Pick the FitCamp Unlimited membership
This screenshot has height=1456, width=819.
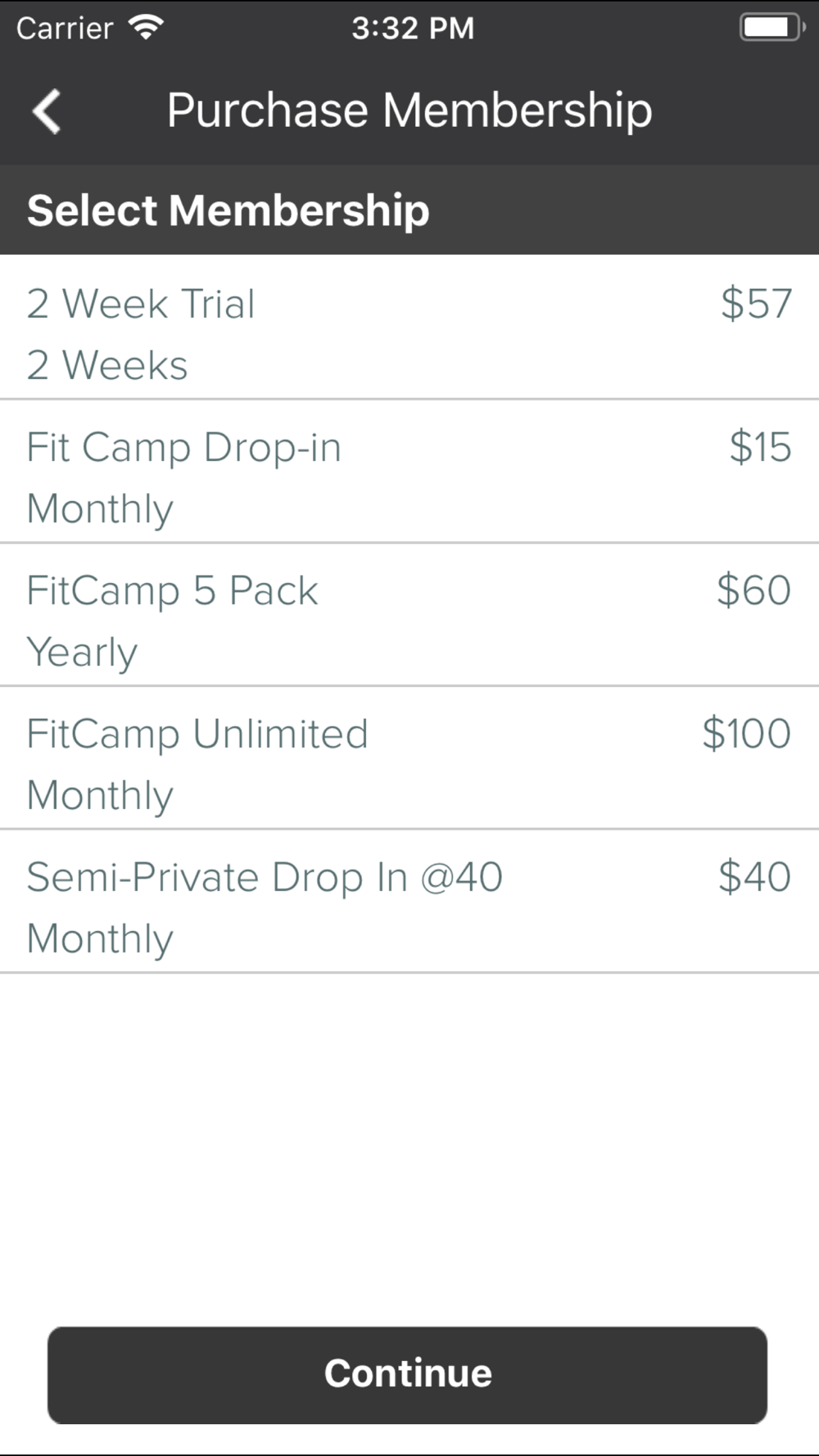[409, 757]
